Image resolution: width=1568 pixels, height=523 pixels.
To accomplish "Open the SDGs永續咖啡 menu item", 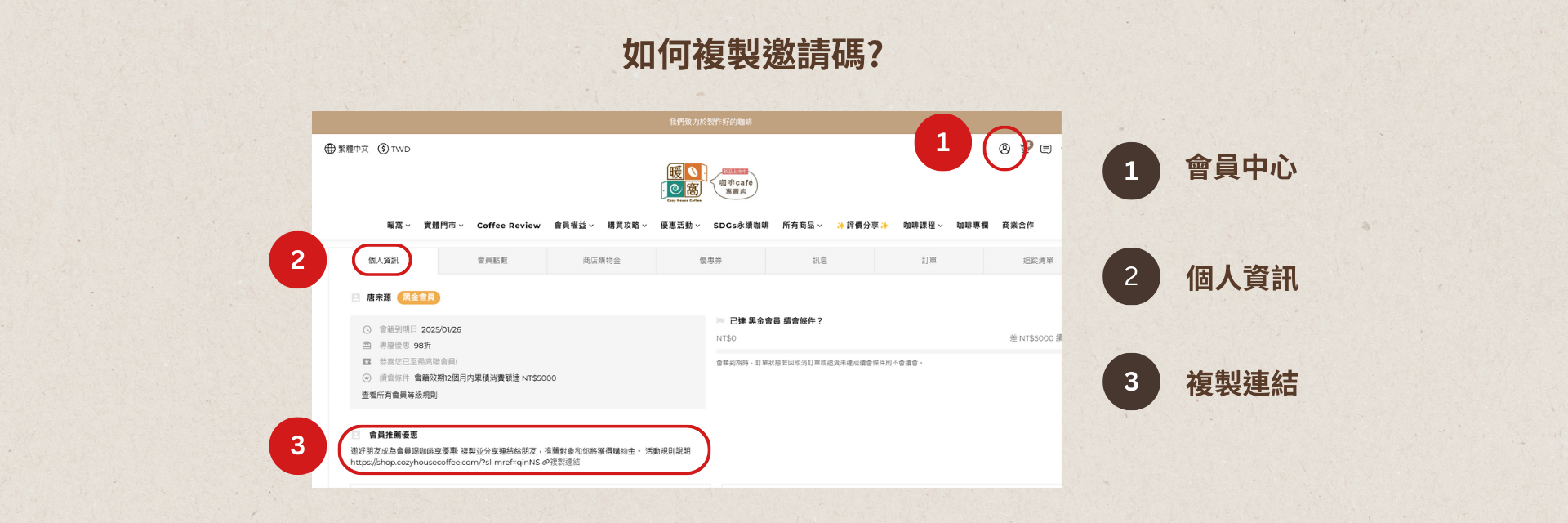I will [741, 226].
